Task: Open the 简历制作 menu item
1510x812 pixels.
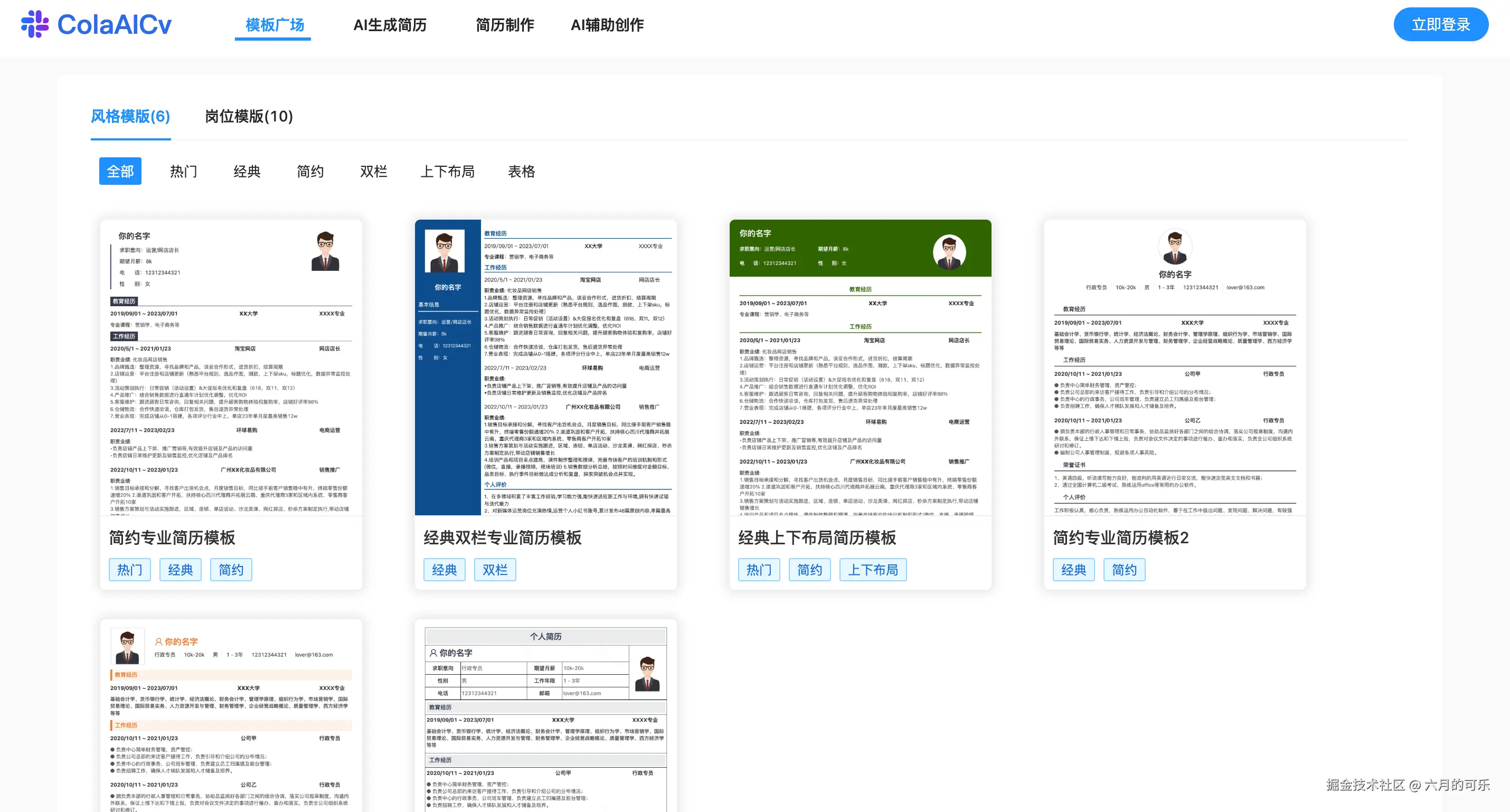Action: click(504, 25)
